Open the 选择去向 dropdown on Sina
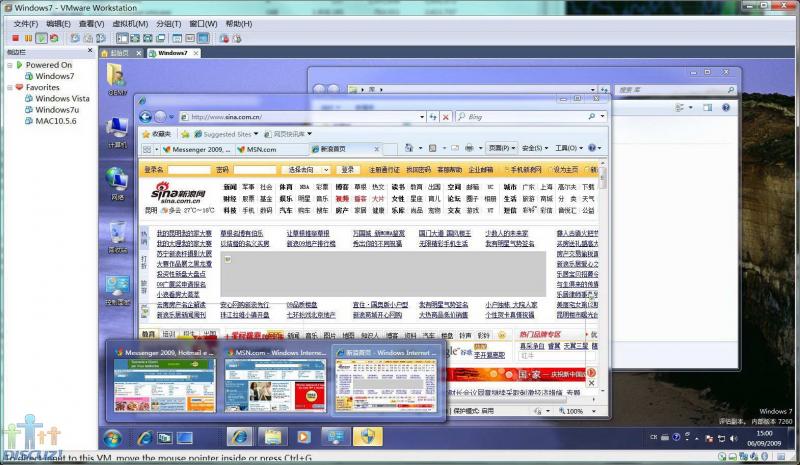This screenshot has width=800, height=465. (306, 169)
